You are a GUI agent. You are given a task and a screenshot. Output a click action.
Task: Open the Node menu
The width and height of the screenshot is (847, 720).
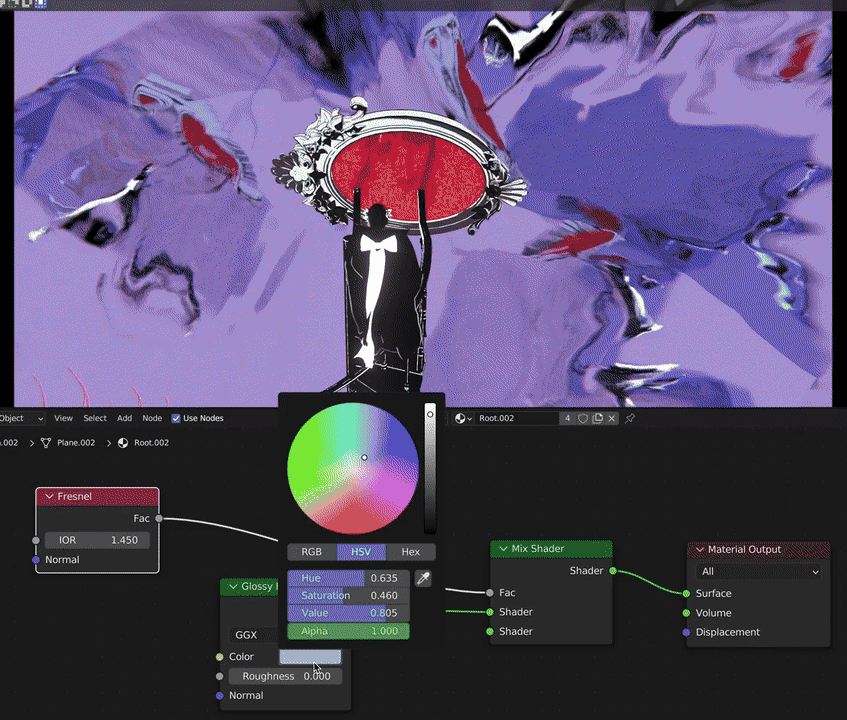(152, 418)
